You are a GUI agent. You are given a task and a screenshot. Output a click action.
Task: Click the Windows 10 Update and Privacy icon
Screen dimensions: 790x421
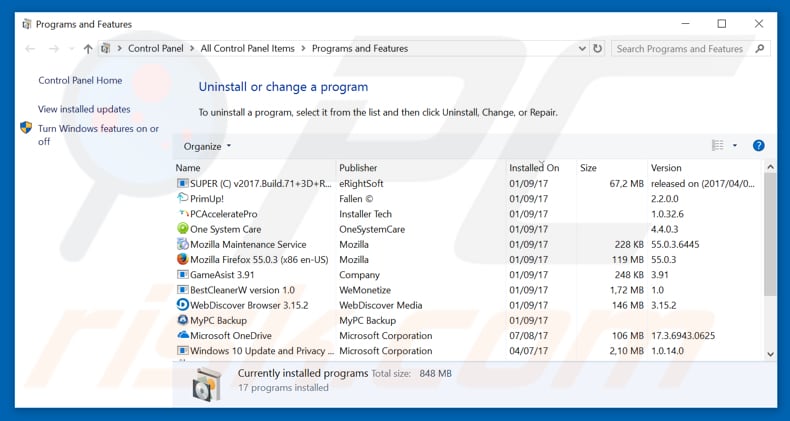point(182,350)
